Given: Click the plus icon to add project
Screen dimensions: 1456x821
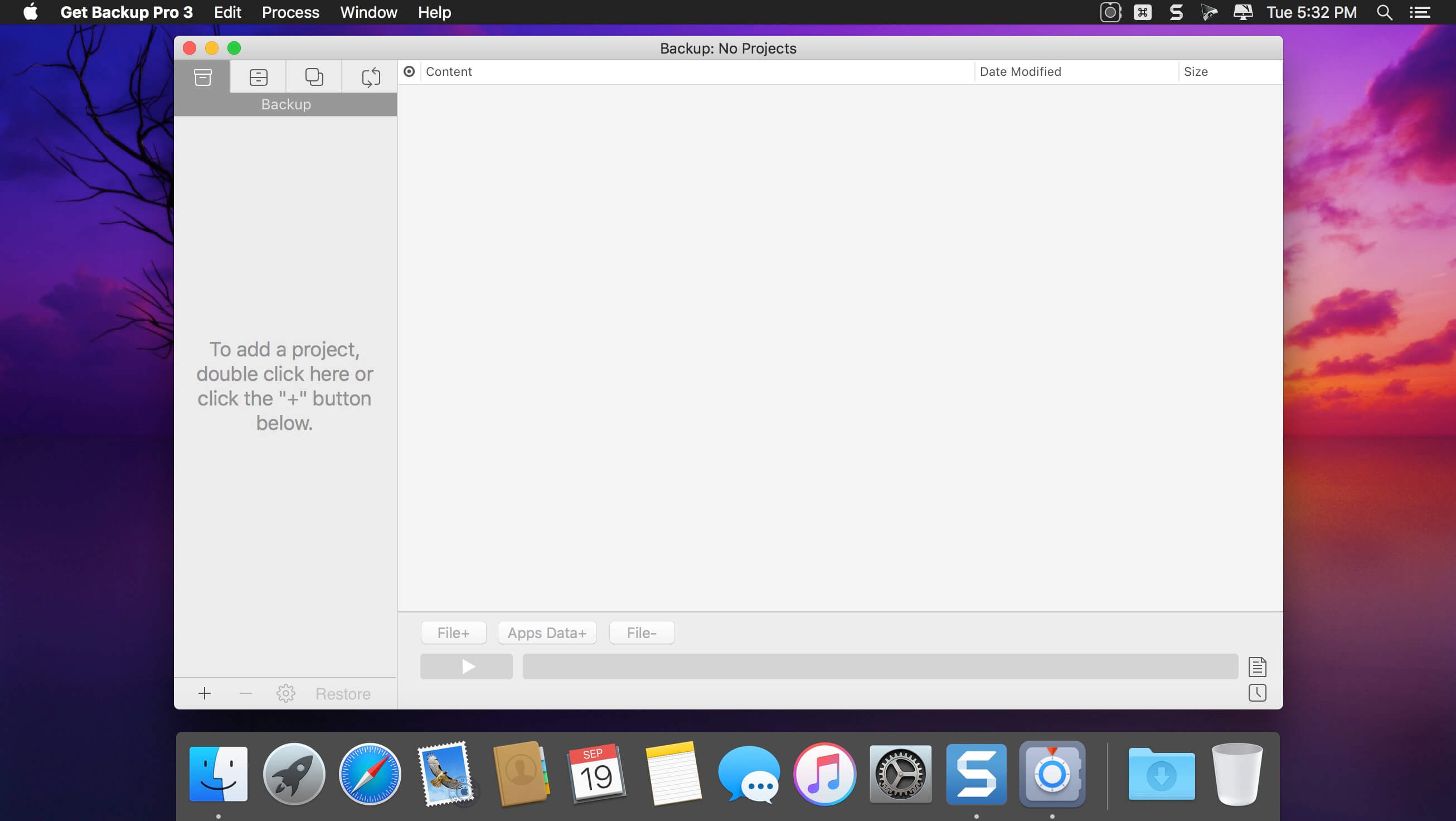Looking at the screenshot, I should (205, 693).
